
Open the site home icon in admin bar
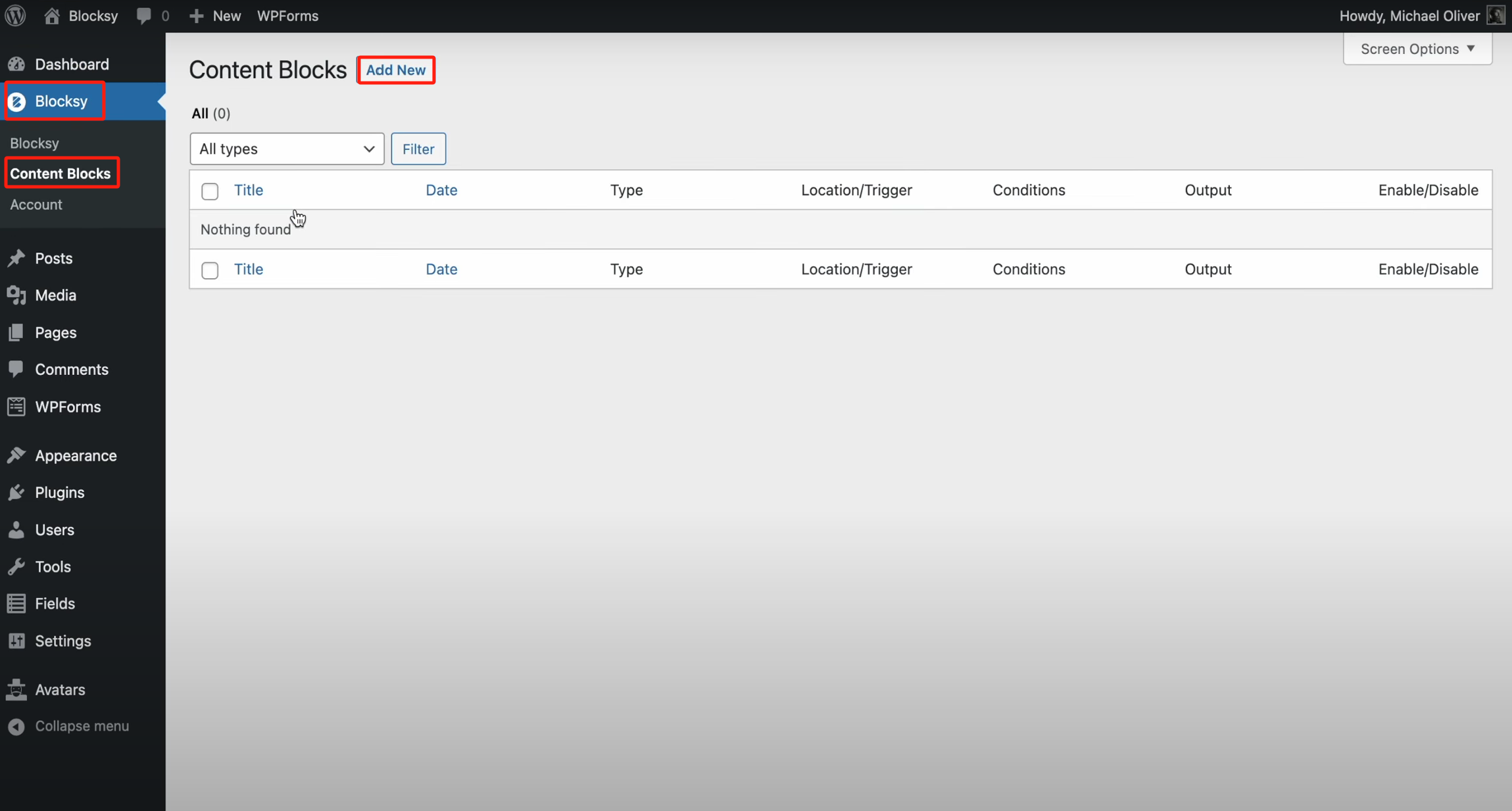(x=51, y=15)
